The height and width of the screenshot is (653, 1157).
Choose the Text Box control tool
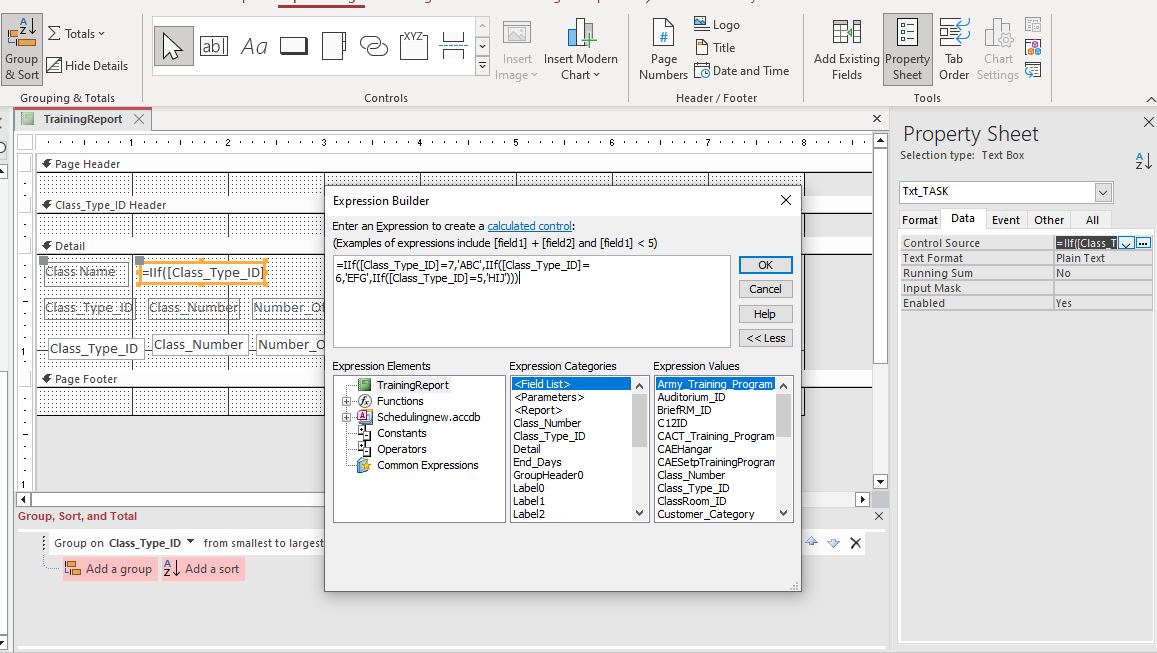tap(214, 46)
